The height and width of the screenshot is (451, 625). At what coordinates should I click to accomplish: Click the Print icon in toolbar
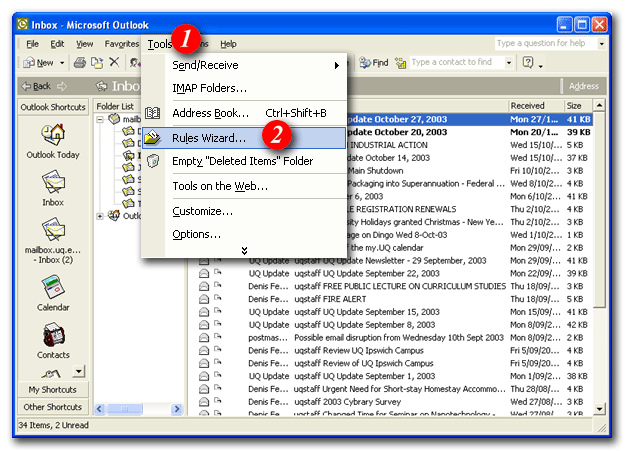(80, 63)
